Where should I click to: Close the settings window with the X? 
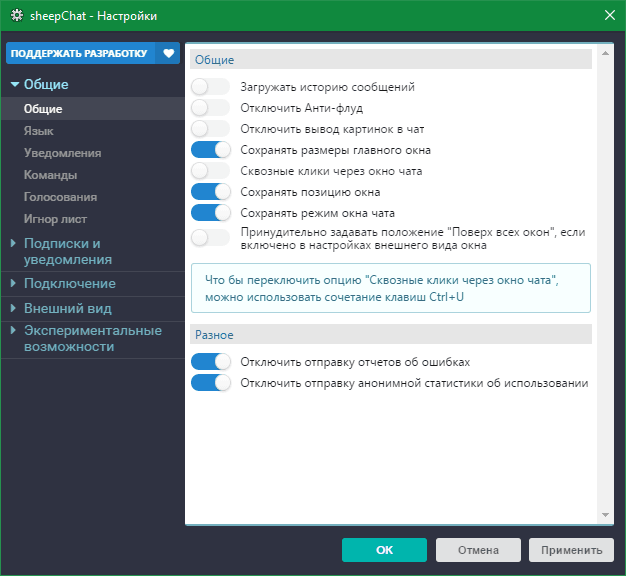[x=610, y=15]
